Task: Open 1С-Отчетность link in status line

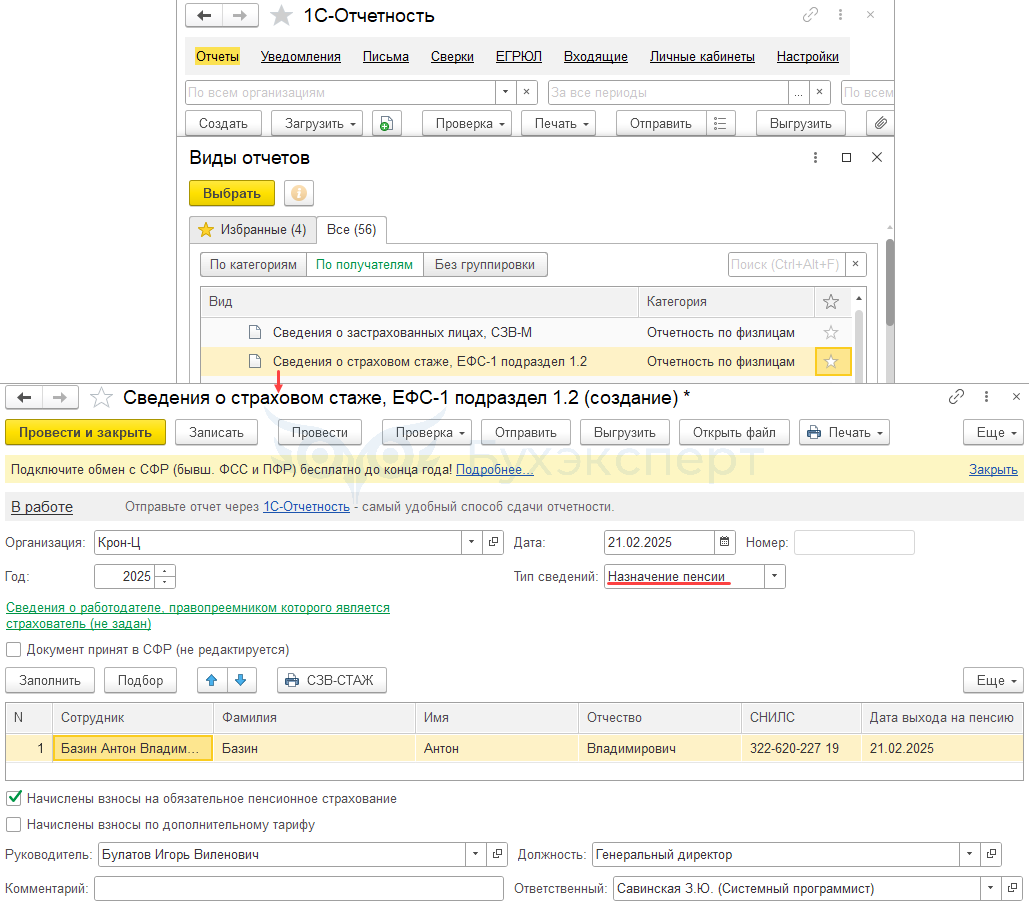Action: coord(306,507)
